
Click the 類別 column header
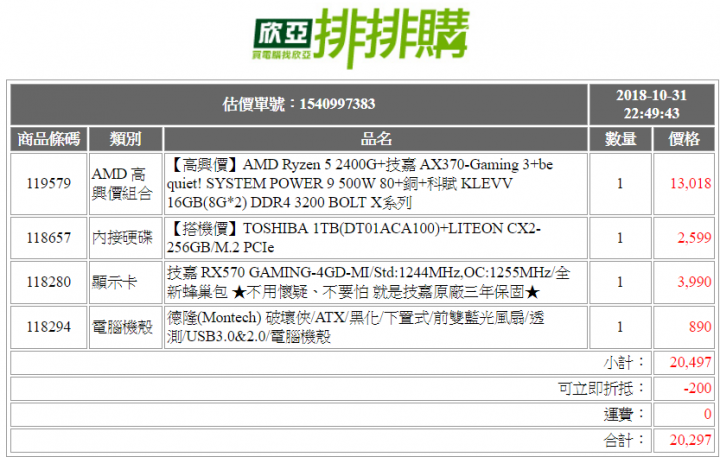pyautogui.click(x=125, y=139)
